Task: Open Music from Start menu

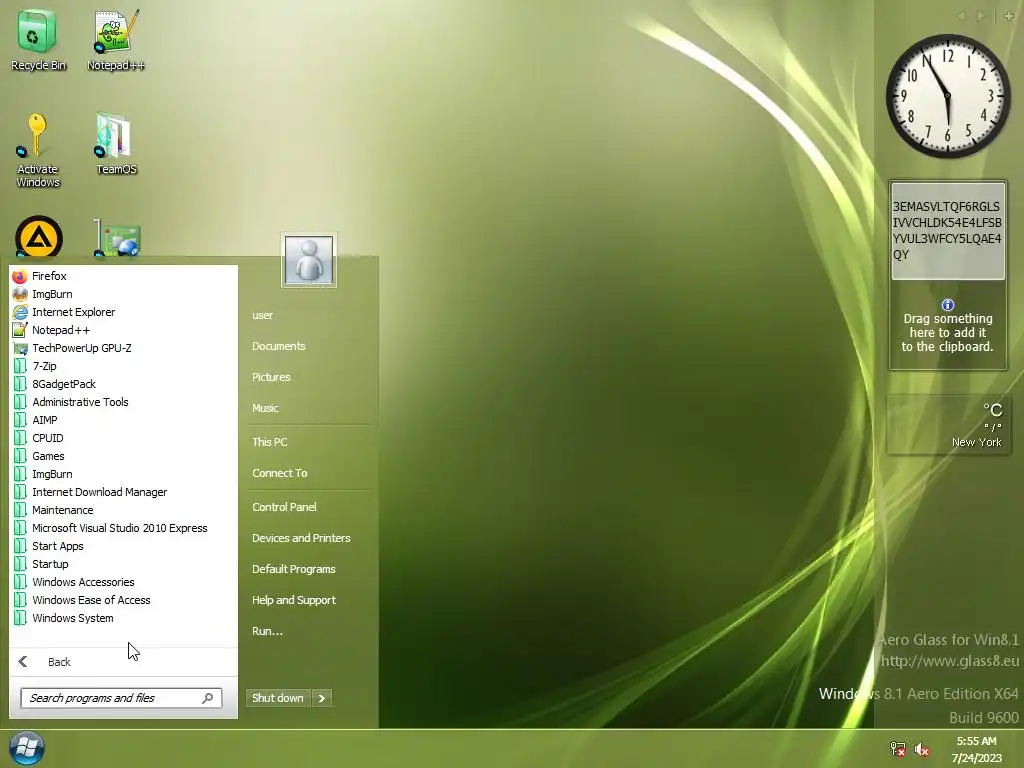Action: pos(265,408)
